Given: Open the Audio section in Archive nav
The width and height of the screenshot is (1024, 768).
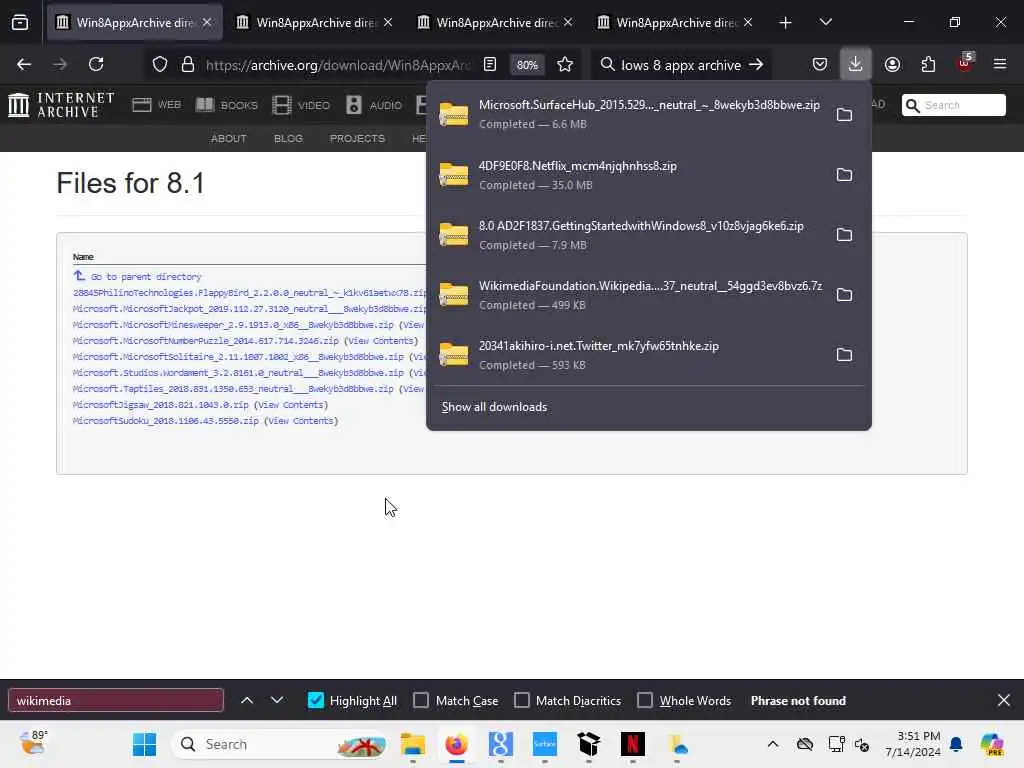Looking at the screenshot, I should 374,104.
